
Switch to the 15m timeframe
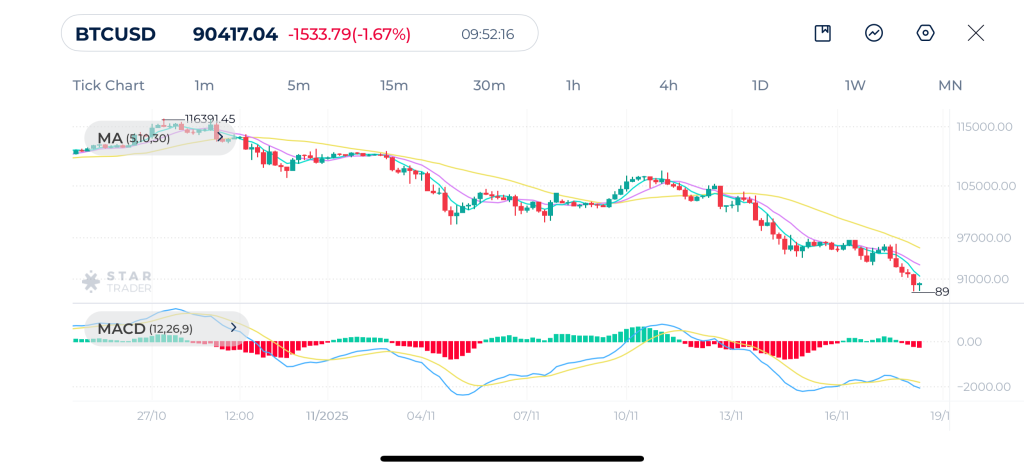coord(394,85)
